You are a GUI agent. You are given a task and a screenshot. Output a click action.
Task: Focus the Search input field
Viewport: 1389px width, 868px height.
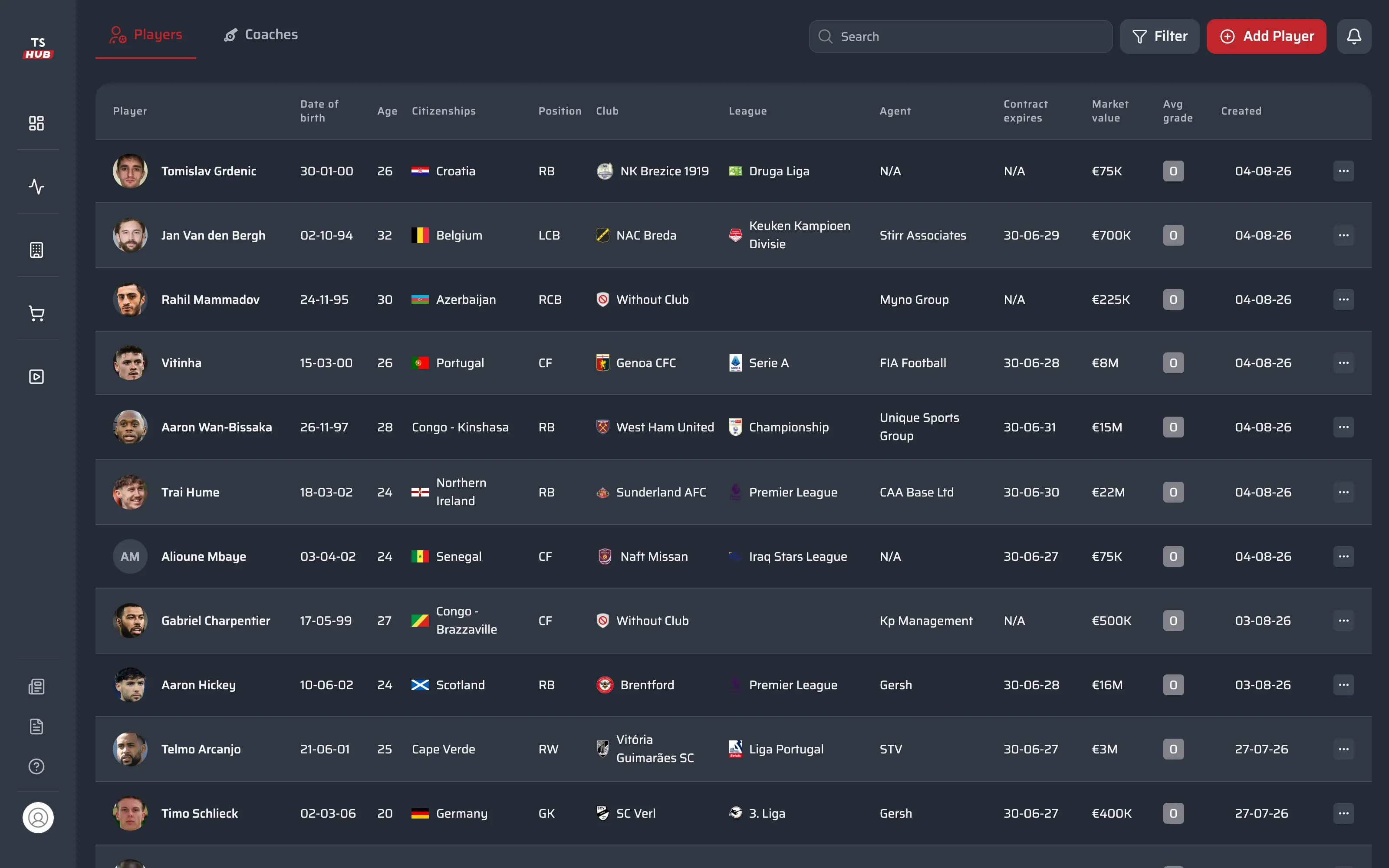pyautogui.click(x=960, y=36)
